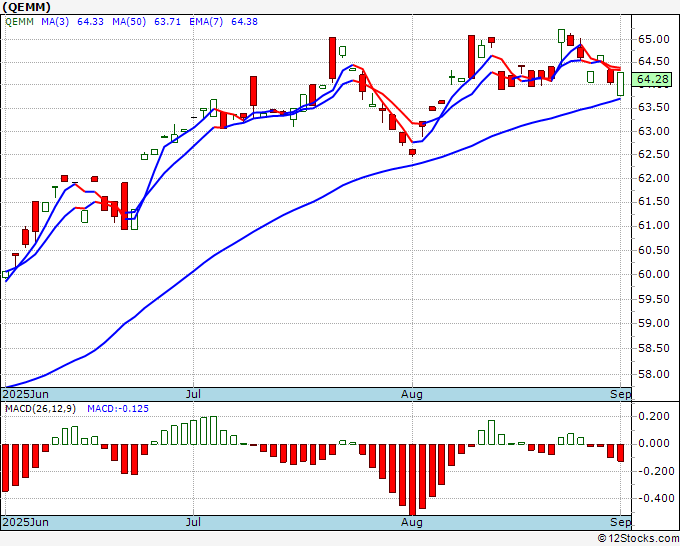
Task: Click Aug on the price chart date axis
Action: click(x=412, y=394)
